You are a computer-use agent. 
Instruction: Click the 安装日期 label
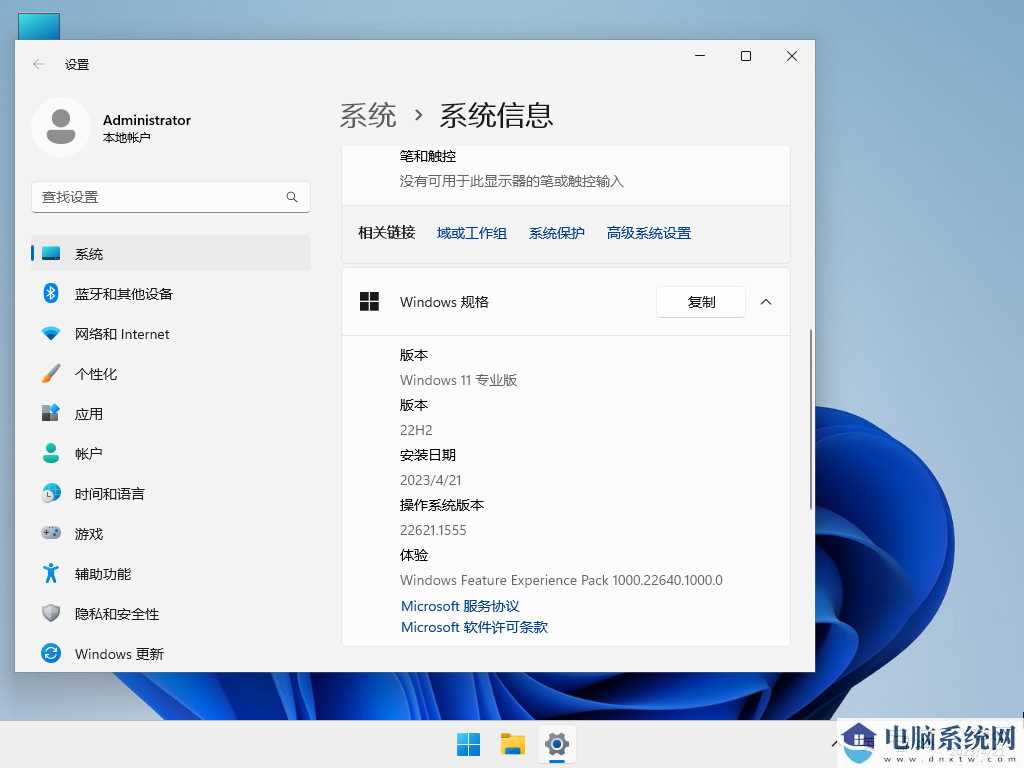point(428,455)
